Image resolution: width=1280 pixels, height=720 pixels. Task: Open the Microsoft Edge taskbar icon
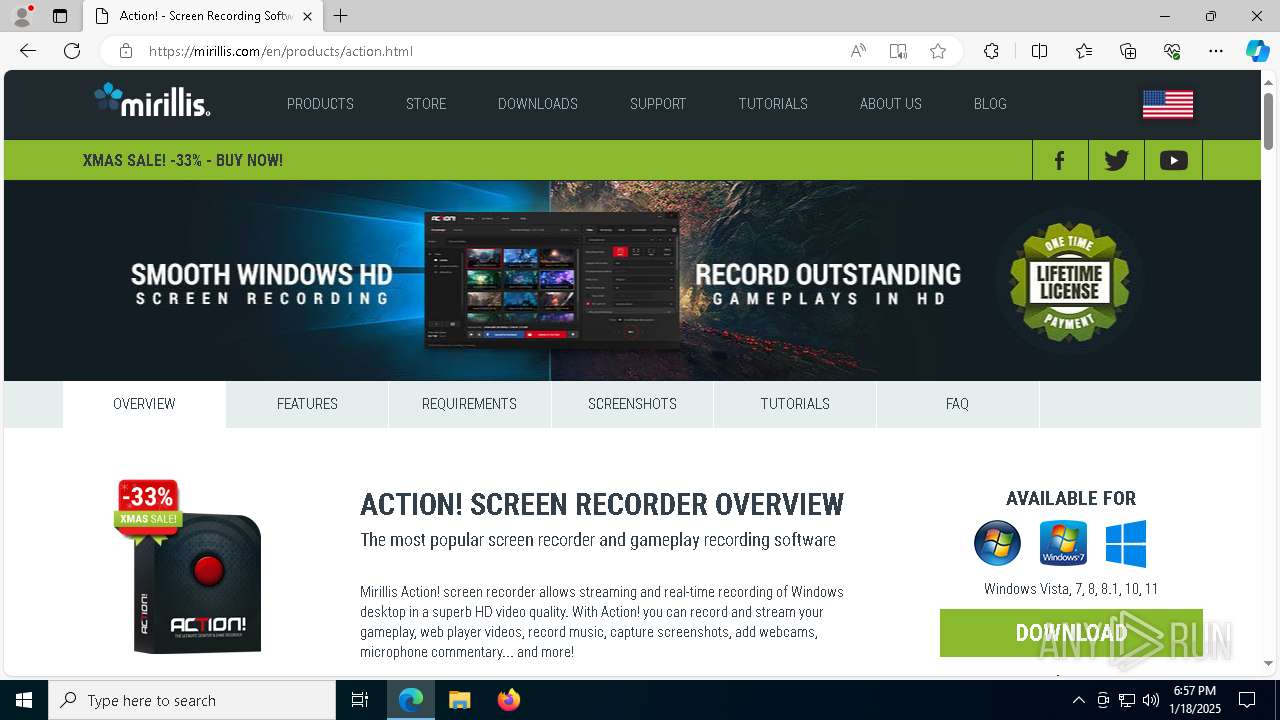(x=411, y=700)
